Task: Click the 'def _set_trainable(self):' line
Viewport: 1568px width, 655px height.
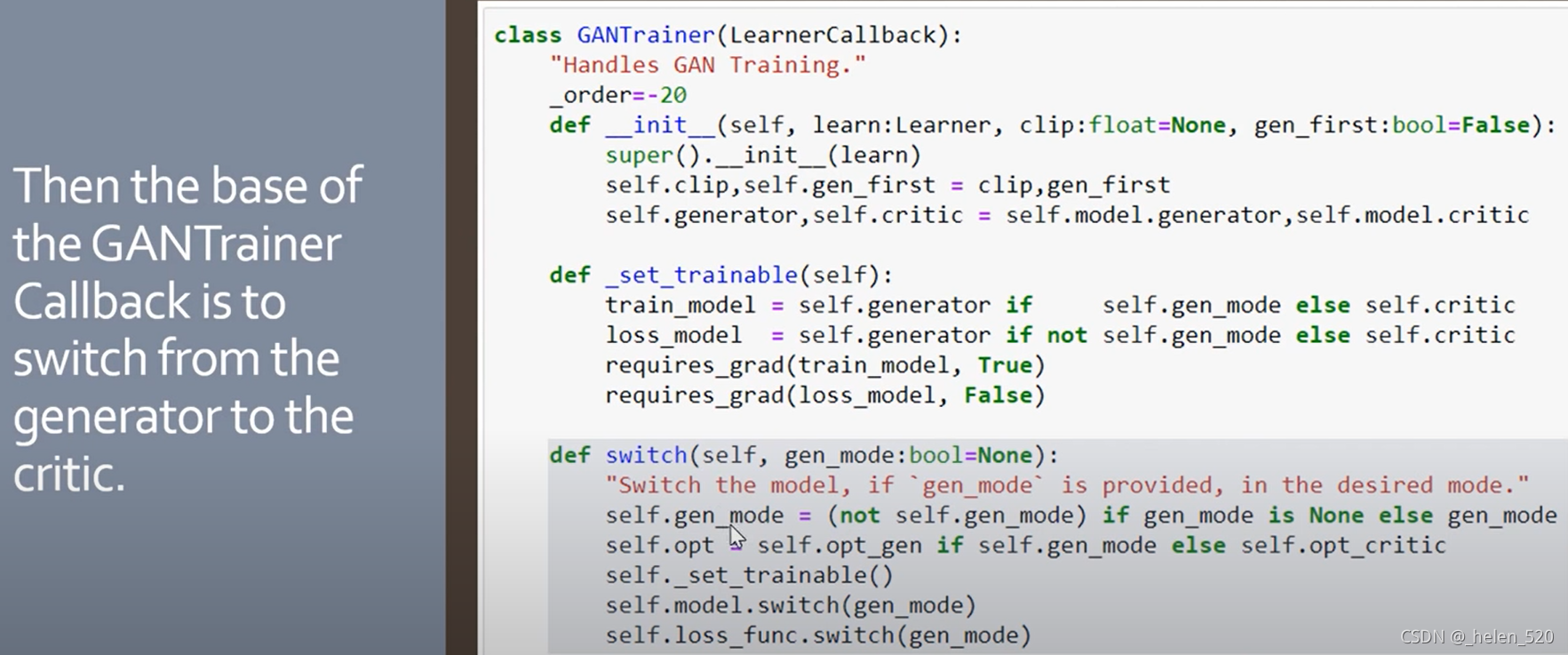Action: 720,276
